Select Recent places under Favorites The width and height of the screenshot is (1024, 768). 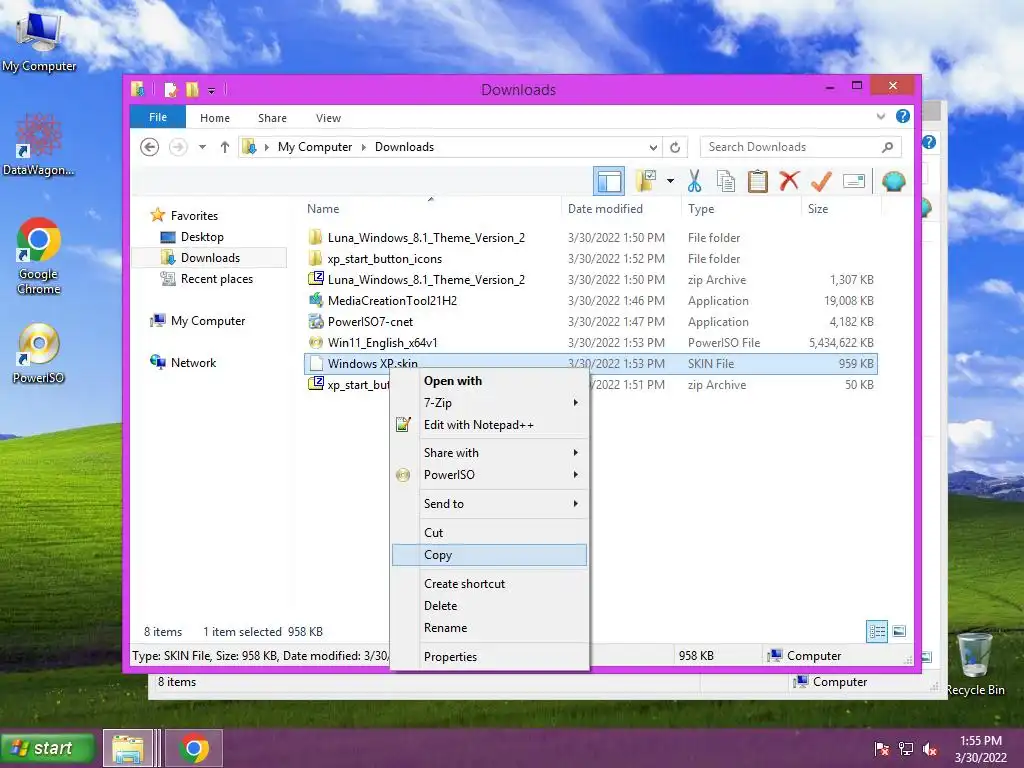click(217, 279)
